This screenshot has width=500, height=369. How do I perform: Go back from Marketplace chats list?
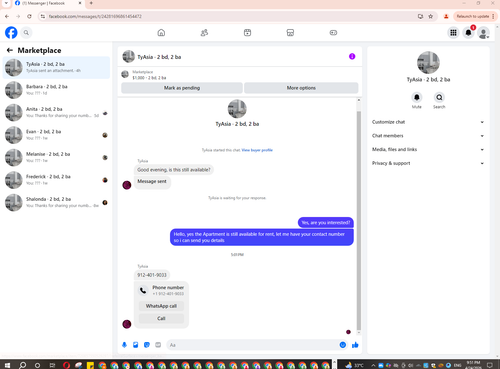[10, 50]
